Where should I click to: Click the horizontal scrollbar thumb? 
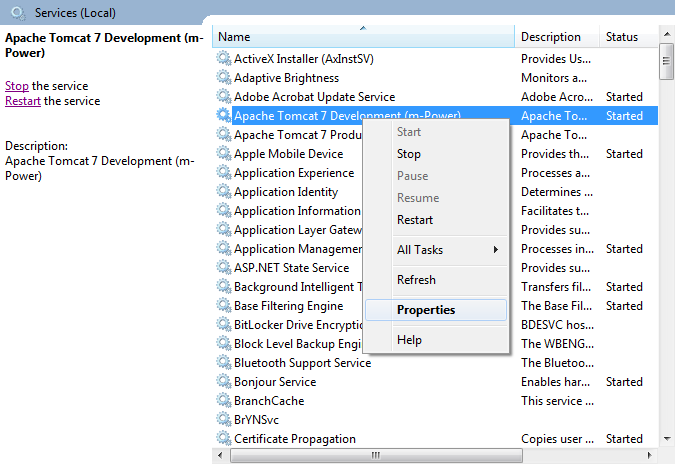[x=376, y=455]
